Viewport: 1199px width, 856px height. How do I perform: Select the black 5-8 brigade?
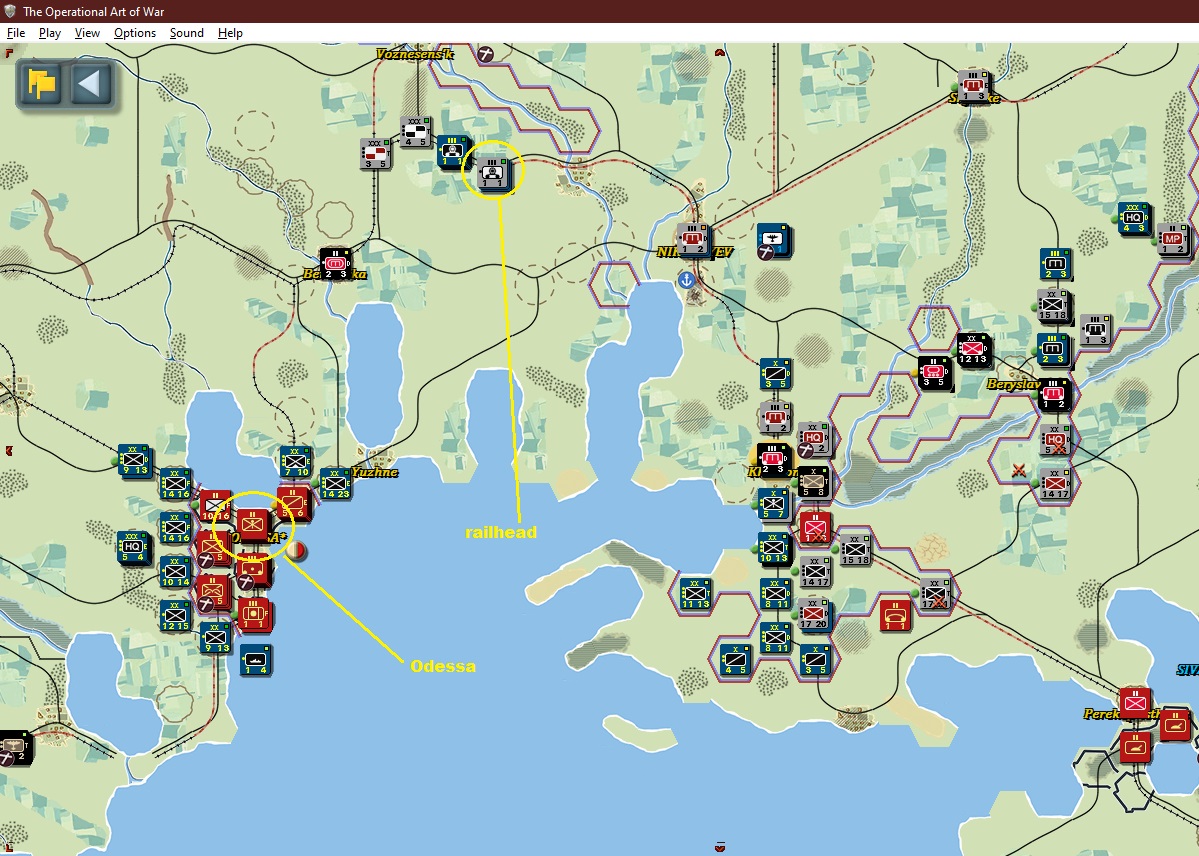coord(814,482)
